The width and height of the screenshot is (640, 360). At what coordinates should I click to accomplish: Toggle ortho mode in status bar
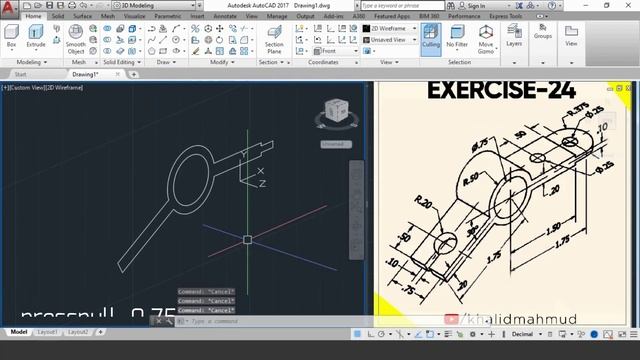tap(371, 334)
